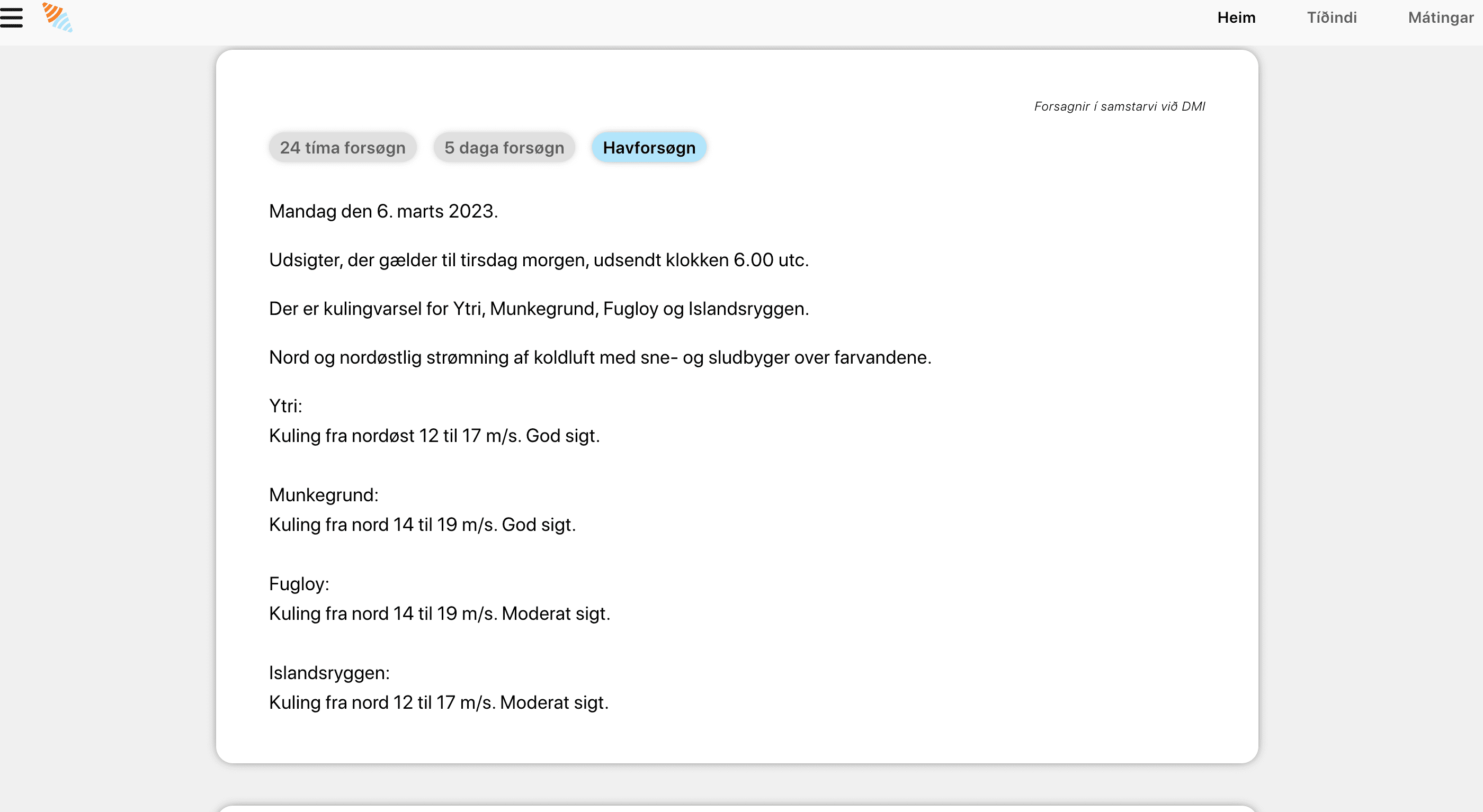Click the 14 til 19 m/s Moderat sigt line
Image resolution: width=1483 pixels, height=812 pixels.
click(439, 613)
